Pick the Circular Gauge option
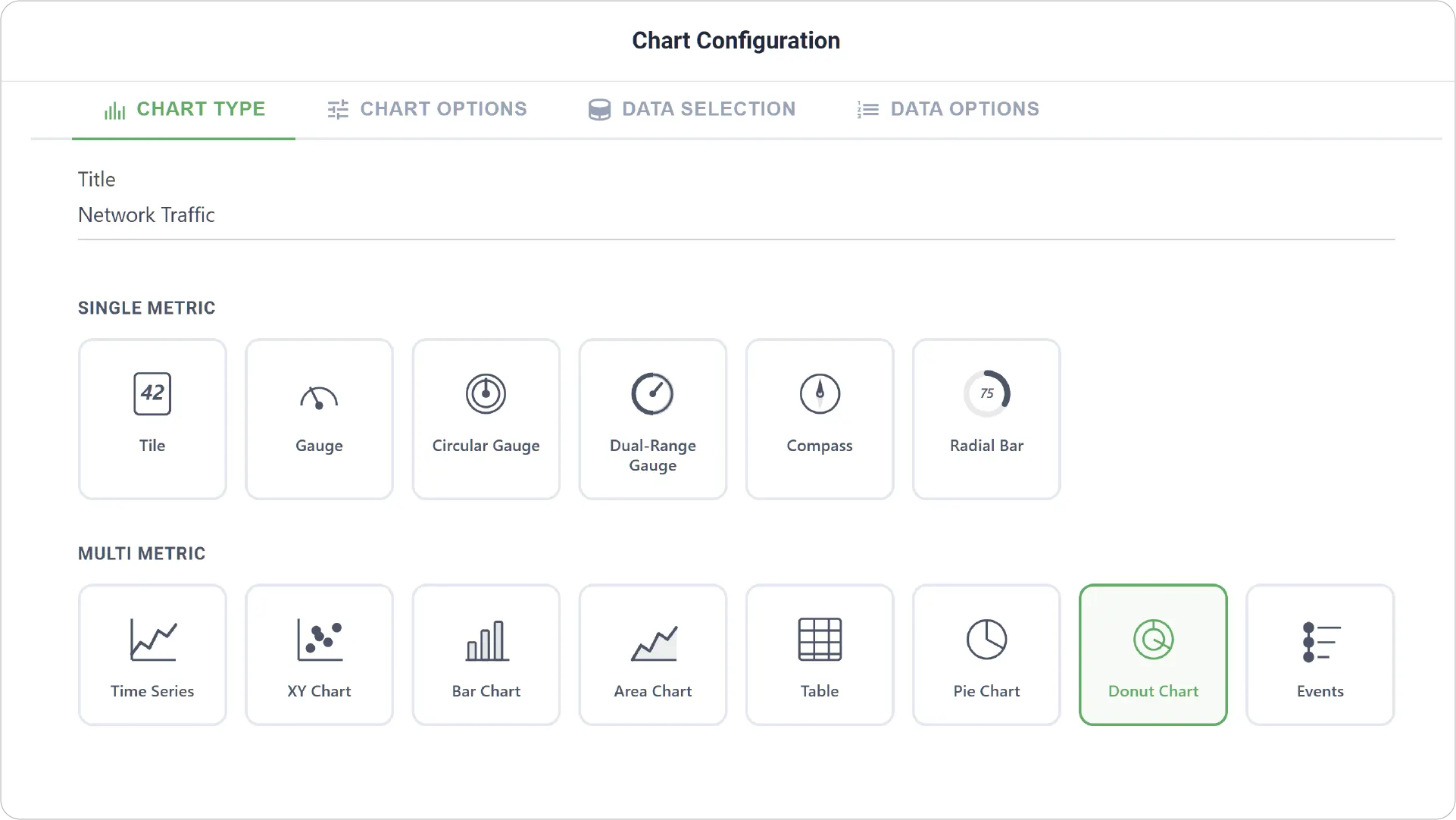Image resolution: width=1456 pixels, height=820 pixels. [x=486, y=419]
